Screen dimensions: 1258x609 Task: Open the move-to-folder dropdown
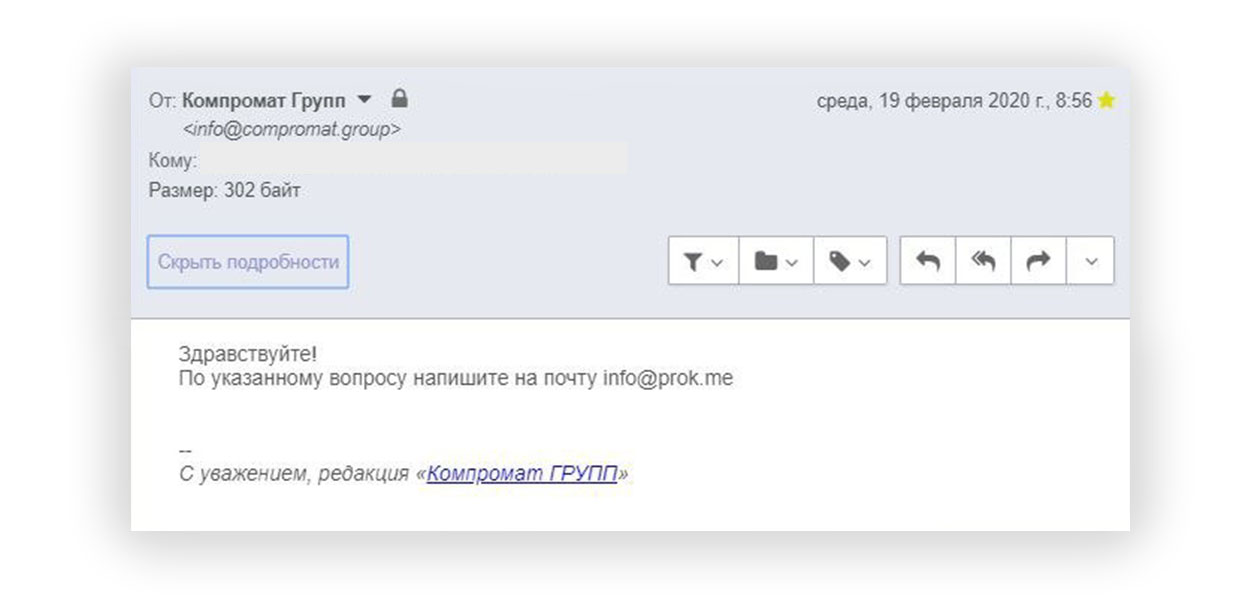click(776, 261)
